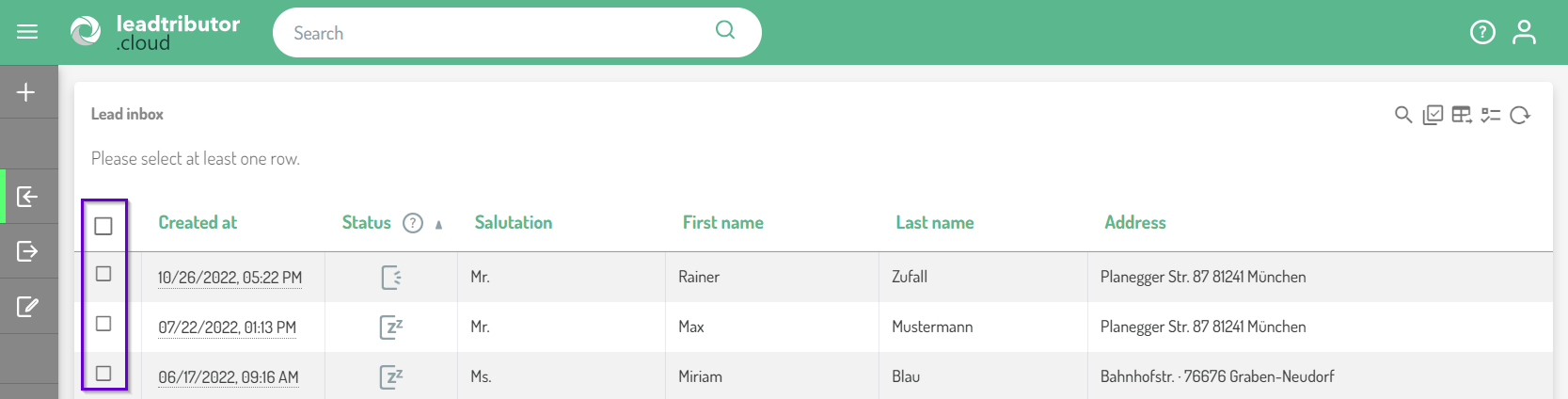This screenshot has height=399, width=1568.
Task: Sort by the Last name column header
Action: pos(934,223)
